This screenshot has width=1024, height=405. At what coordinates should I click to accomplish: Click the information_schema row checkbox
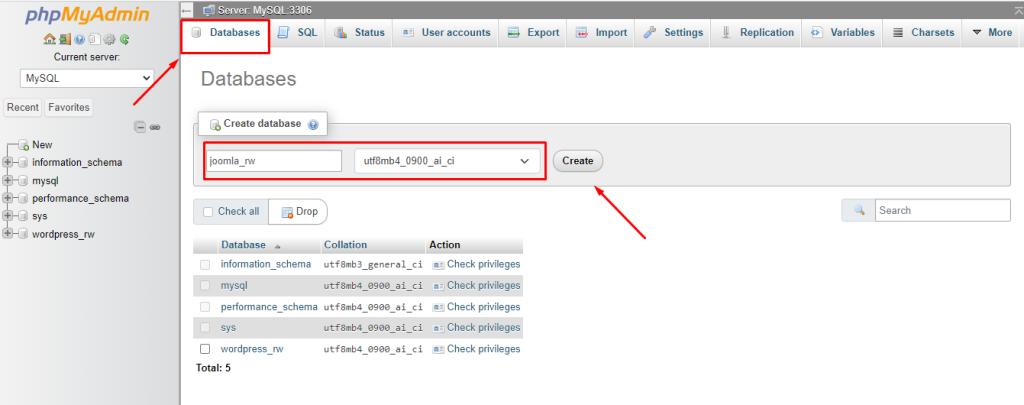(205, 265)
